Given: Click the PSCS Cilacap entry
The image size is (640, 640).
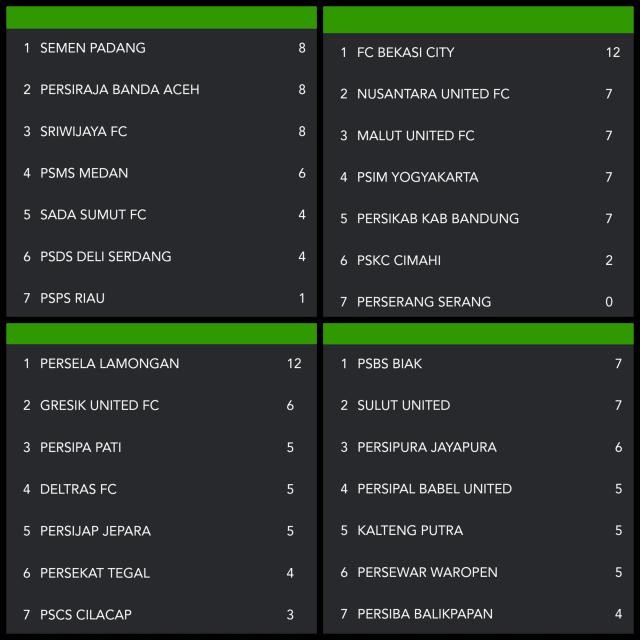Looking at the screenshot, I should [x=161, y=614].
